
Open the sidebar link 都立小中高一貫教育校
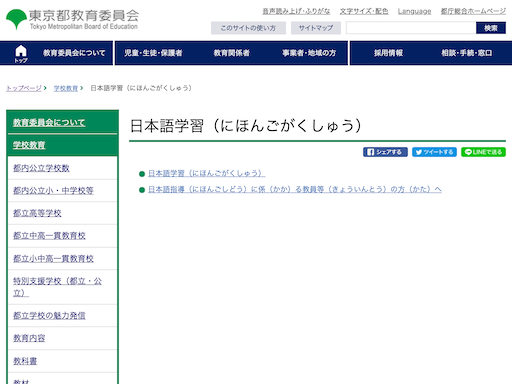(53, 259)
